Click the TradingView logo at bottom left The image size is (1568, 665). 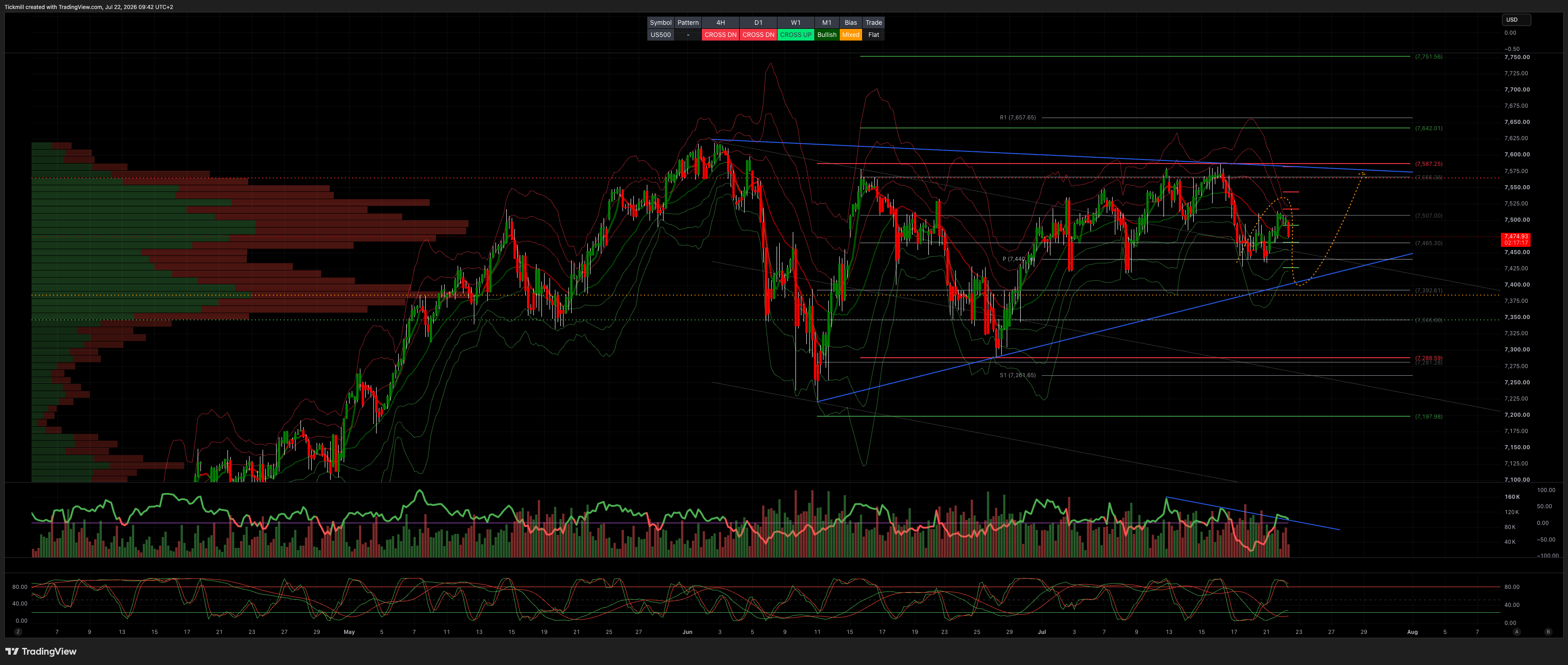click(x=41, y=651)
